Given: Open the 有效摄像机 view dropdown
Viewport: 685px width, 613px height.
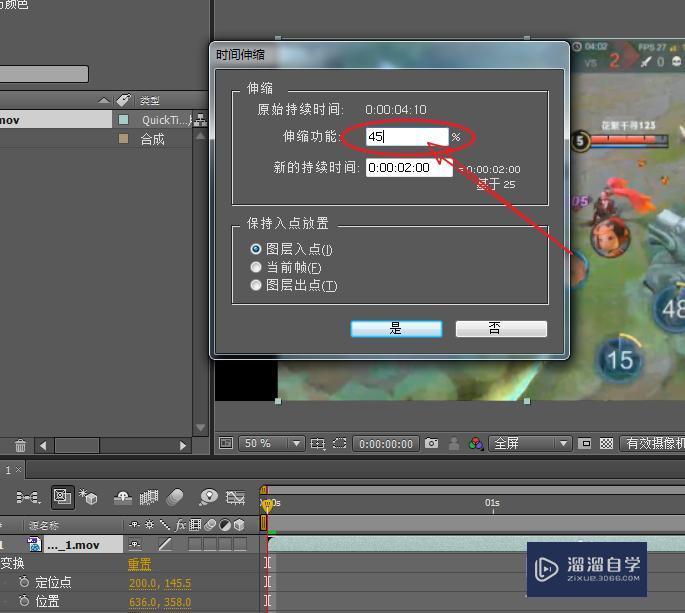Looking at the screenshot, I should tap(653, 443).
